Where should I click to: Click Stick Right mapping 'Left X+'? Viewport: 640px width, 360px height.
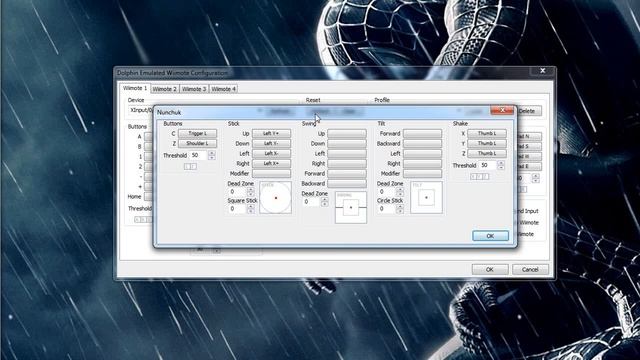coord(271,164)
